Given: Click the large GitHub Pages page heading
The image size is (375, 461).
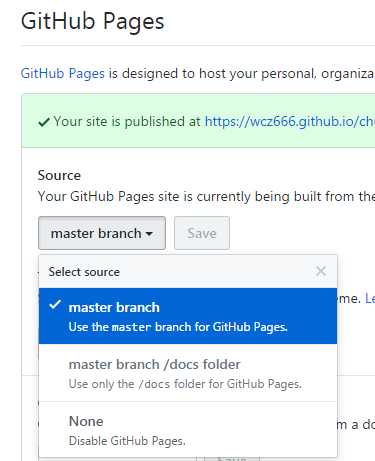Looking at the screenshot, I should pos(93,21).
